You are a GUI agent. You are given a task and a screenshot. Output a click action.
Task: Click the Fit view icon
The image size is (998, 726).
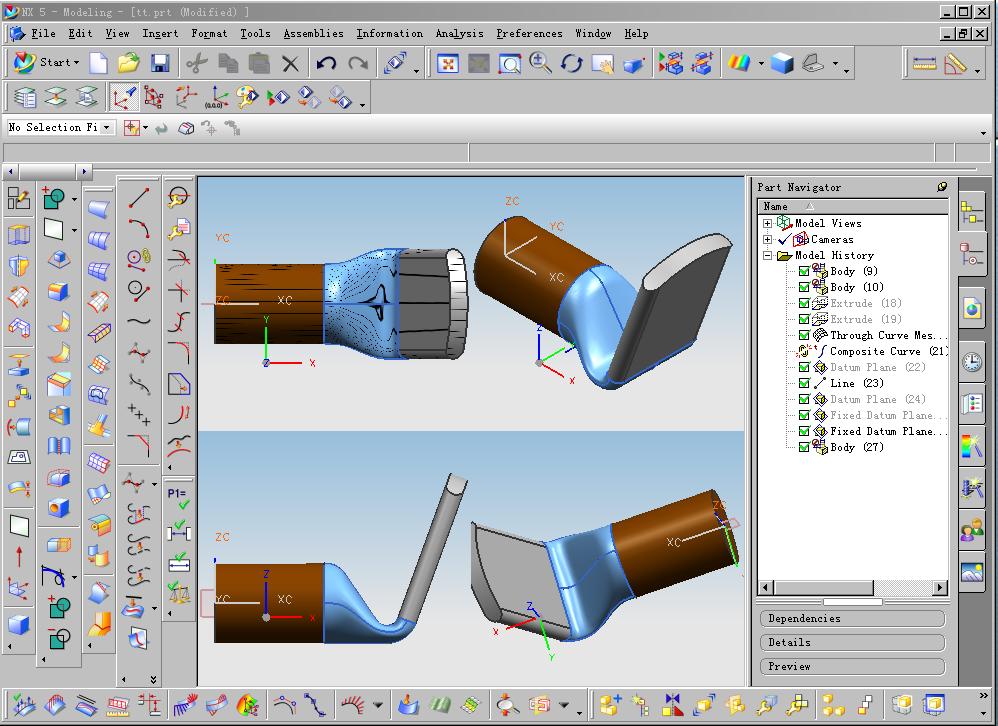click(448, 64)
